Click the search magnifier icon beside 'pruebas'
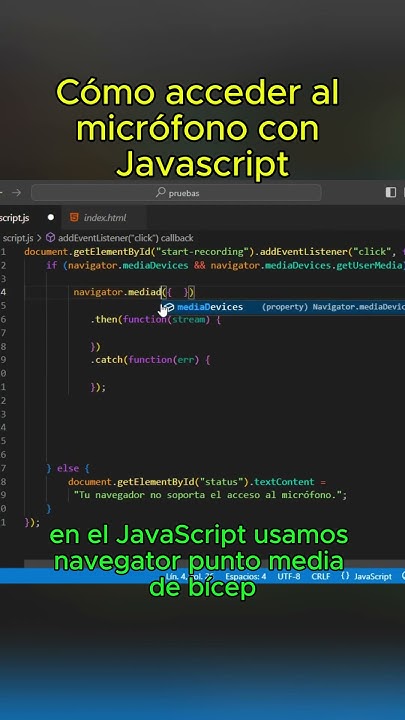 point(160,193)
